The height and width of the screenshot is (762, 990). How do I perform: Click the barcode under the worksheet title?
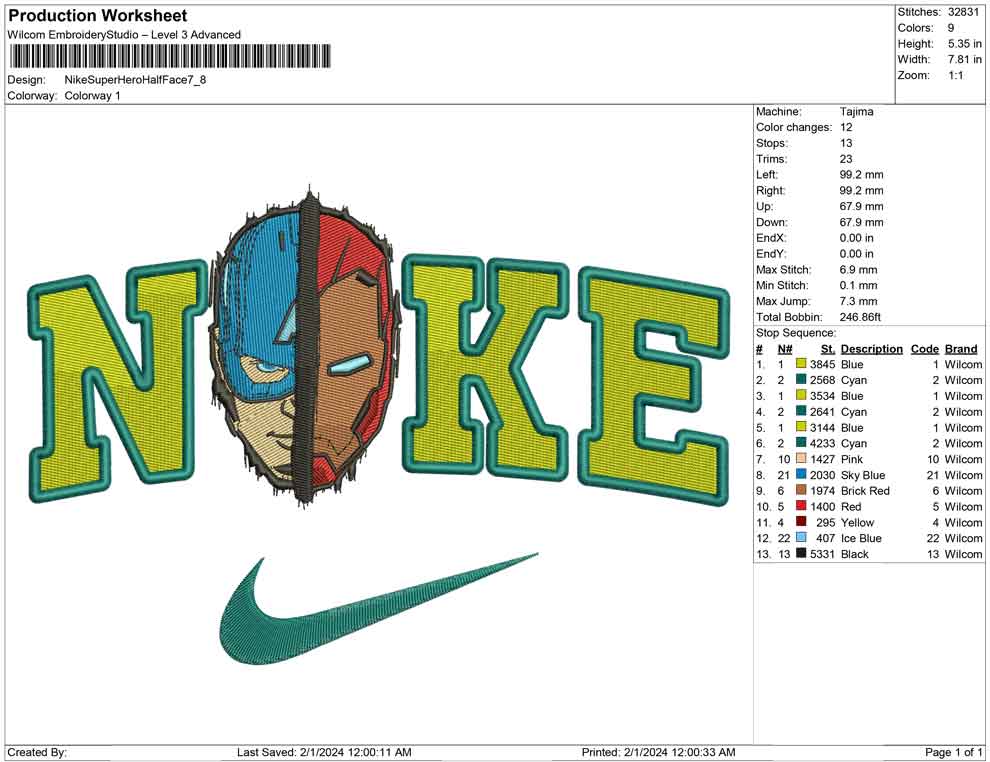click(169, 56)
